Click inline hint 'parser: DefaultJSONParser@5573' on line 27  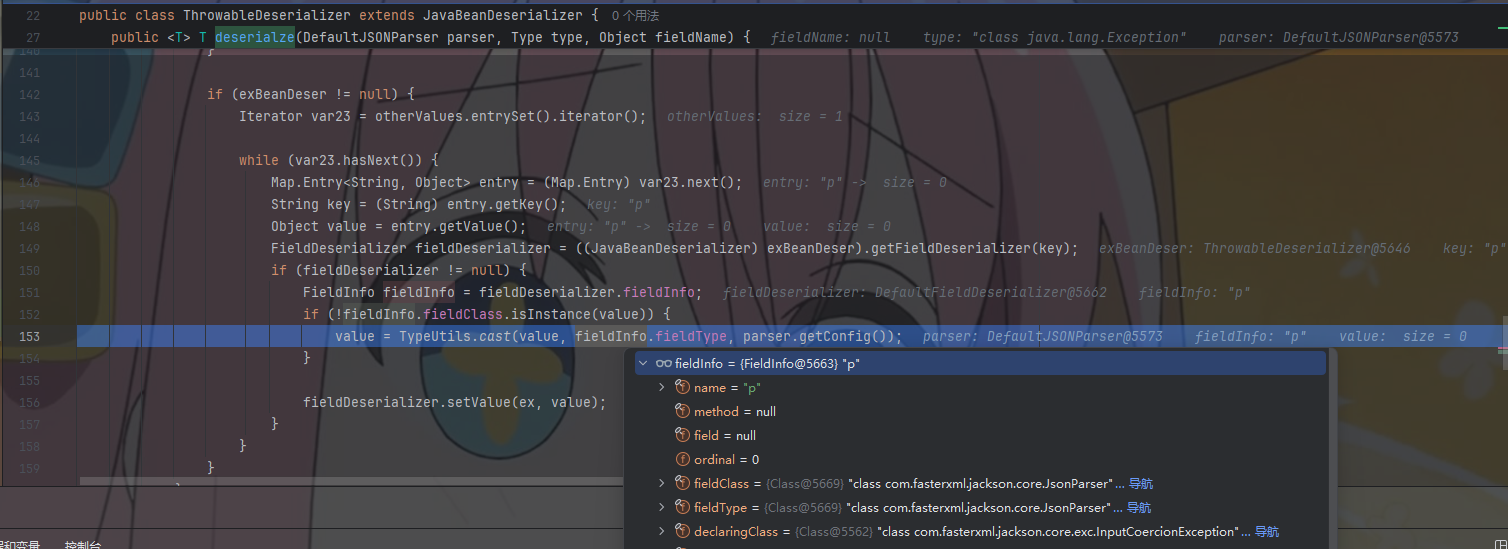pos(1339,37)
